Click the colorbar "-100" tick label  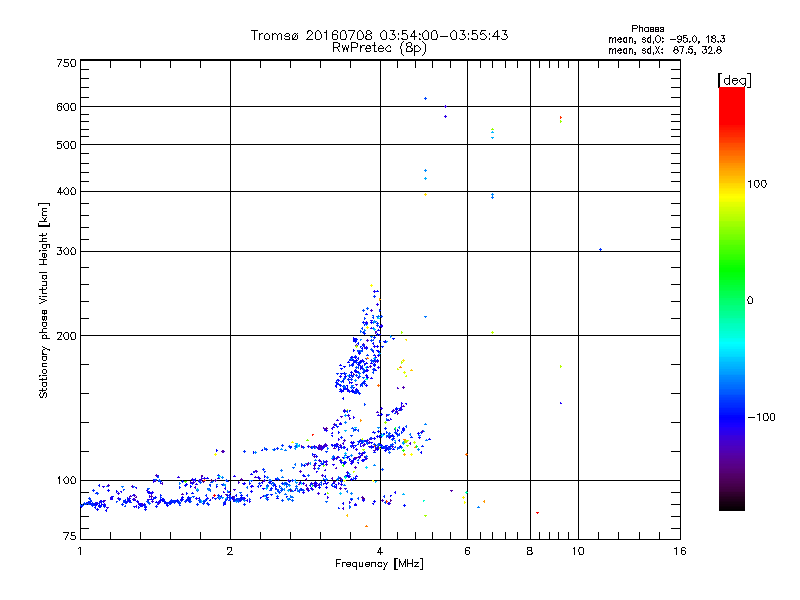(762, 417)
